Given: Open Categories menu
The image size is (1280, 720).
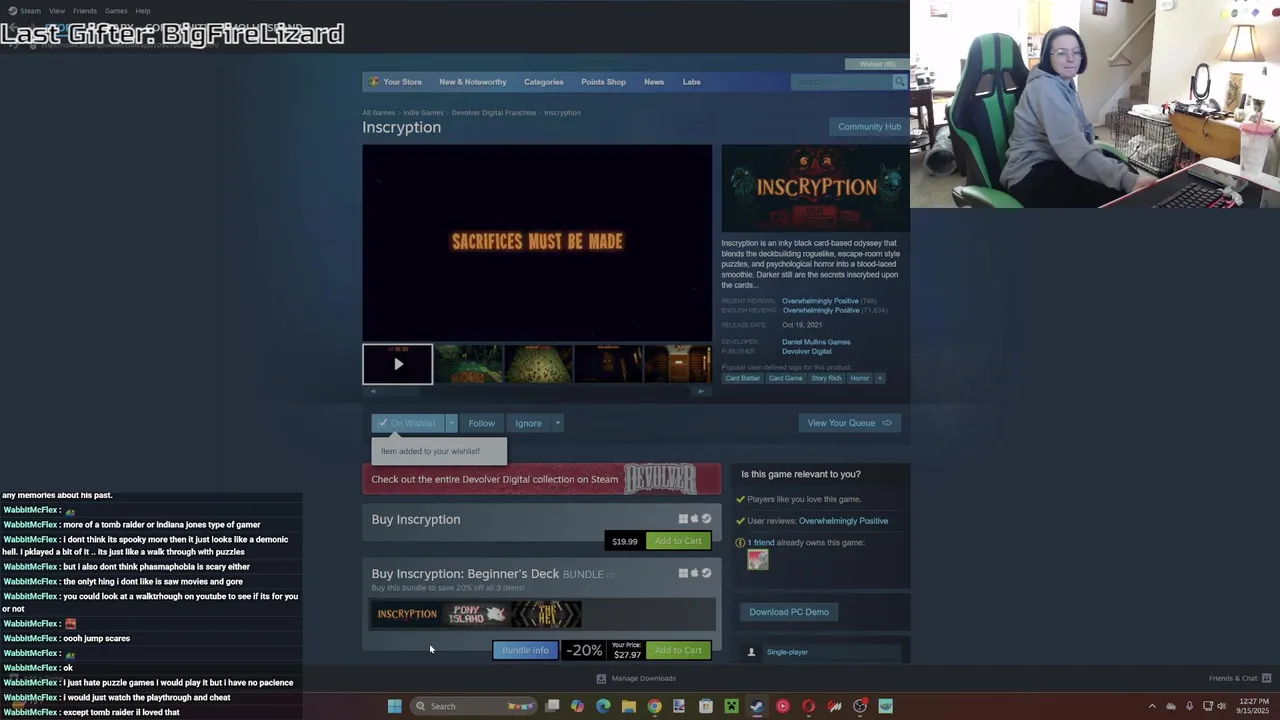Looking at the screenshot, I should [544, 82].
